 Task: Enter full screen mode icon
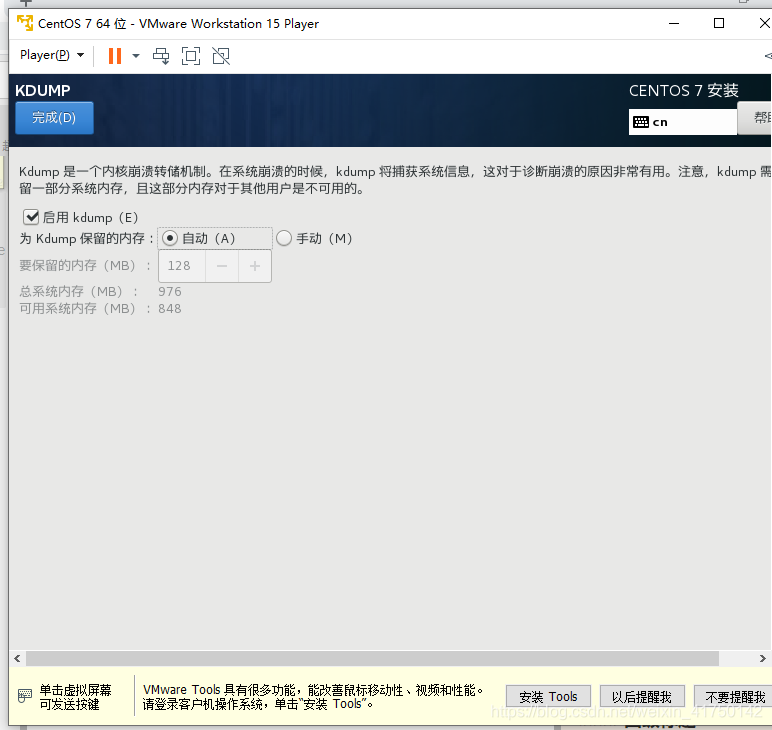click(x=191, y=56)
